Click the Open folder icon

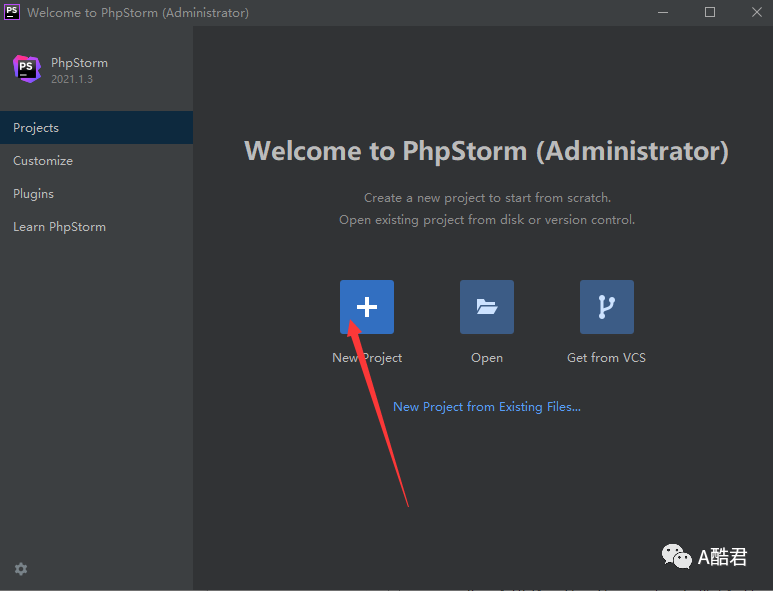tap(487, 307)
